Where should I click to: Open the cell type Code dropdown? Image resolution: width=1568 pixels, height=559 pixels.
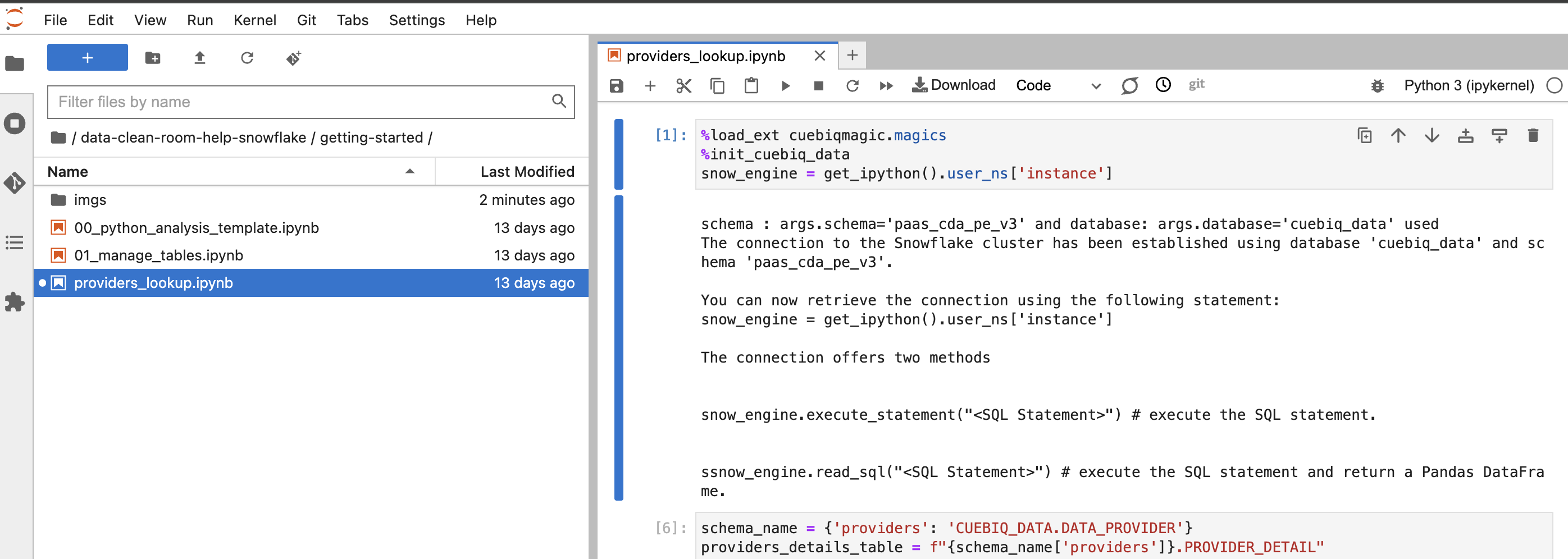coord(1058,86)
